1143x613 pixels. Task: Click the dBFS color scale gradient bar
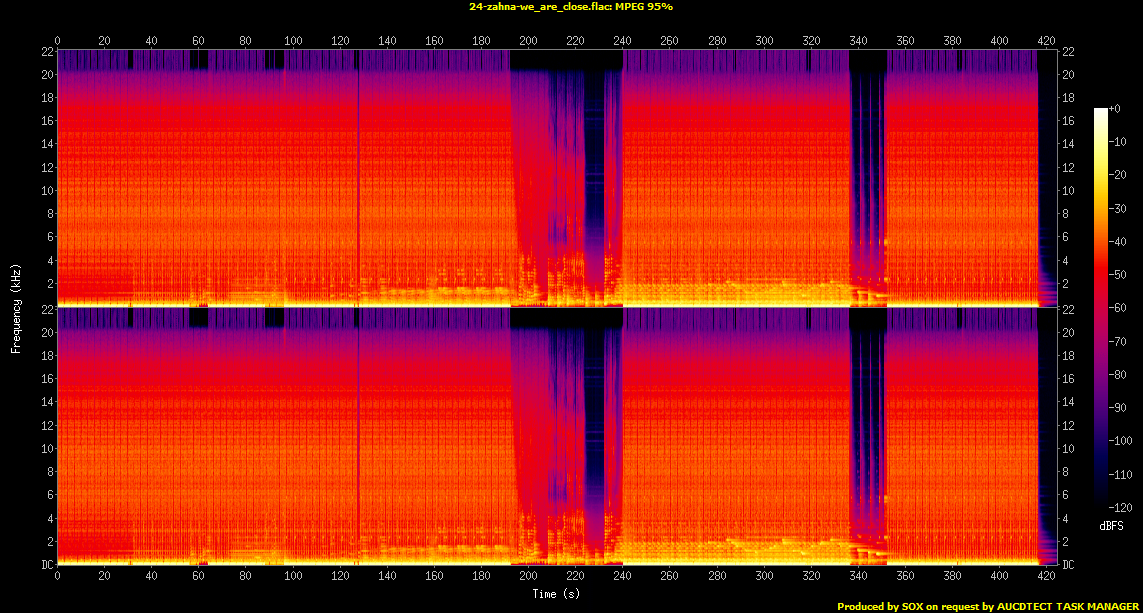[x=1100, y=308]
